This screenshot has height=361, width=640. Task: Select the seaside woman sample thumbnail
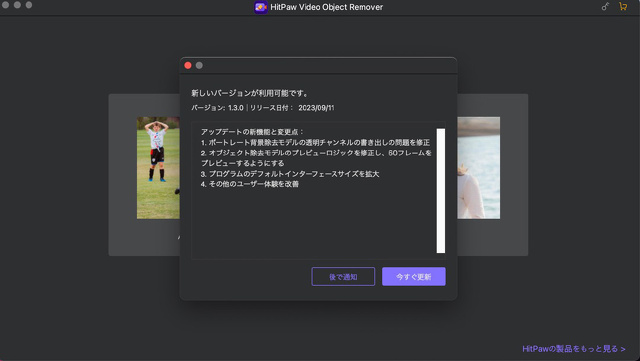478,168
